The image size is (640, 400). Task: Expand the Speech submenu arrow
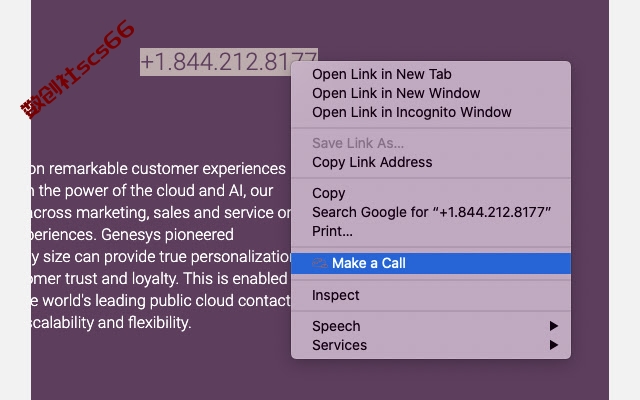(553, 326)
